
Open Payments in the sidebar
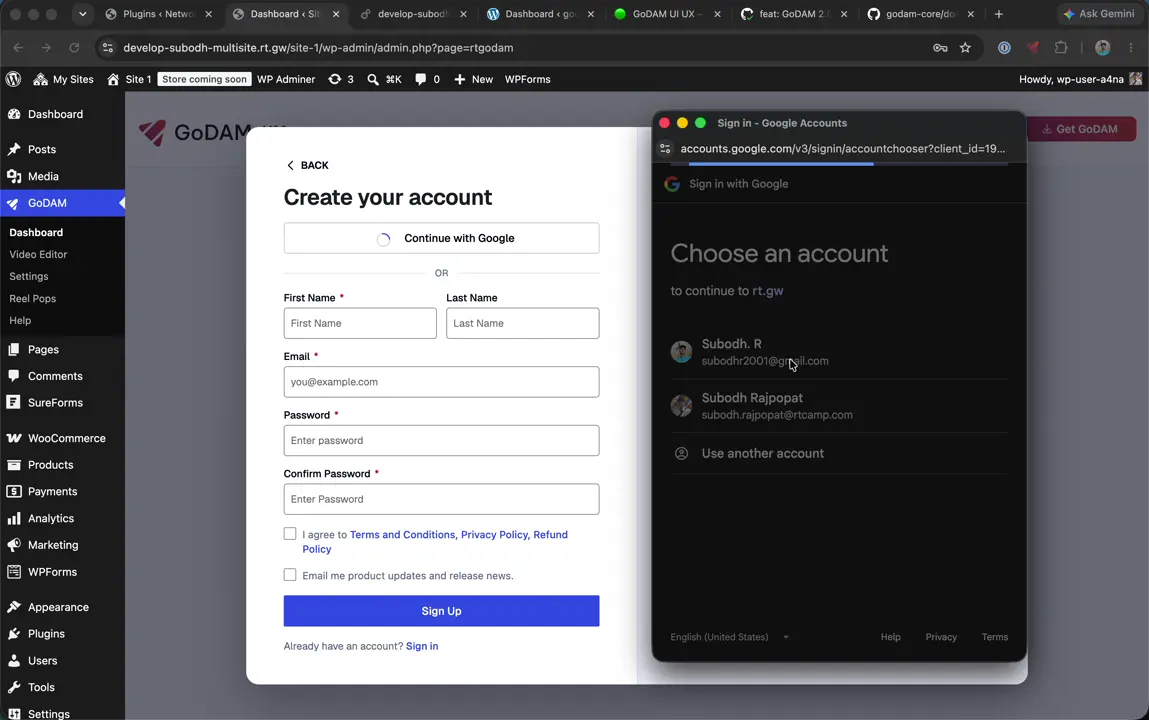52,491
